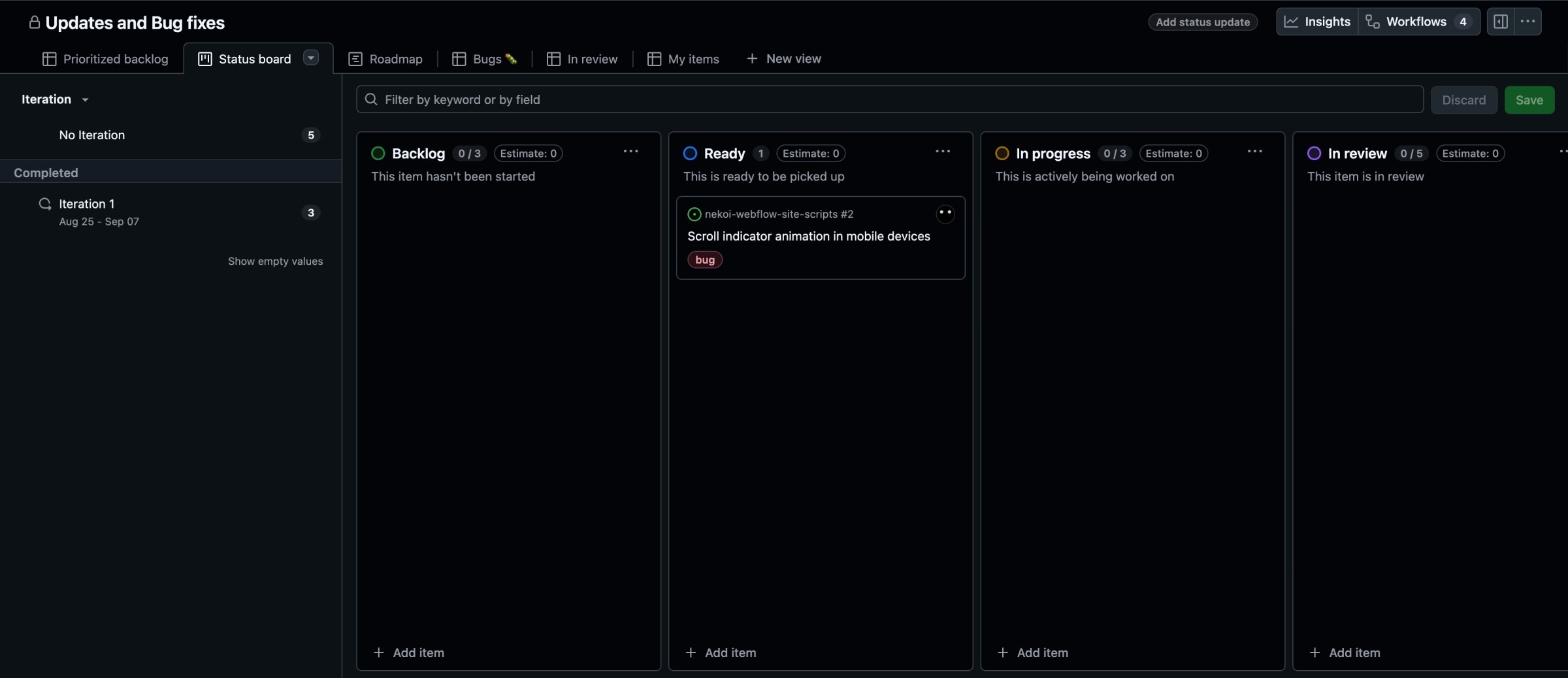Open Ready column options menu
The image size is (1568, 678).
pos(942,152)
